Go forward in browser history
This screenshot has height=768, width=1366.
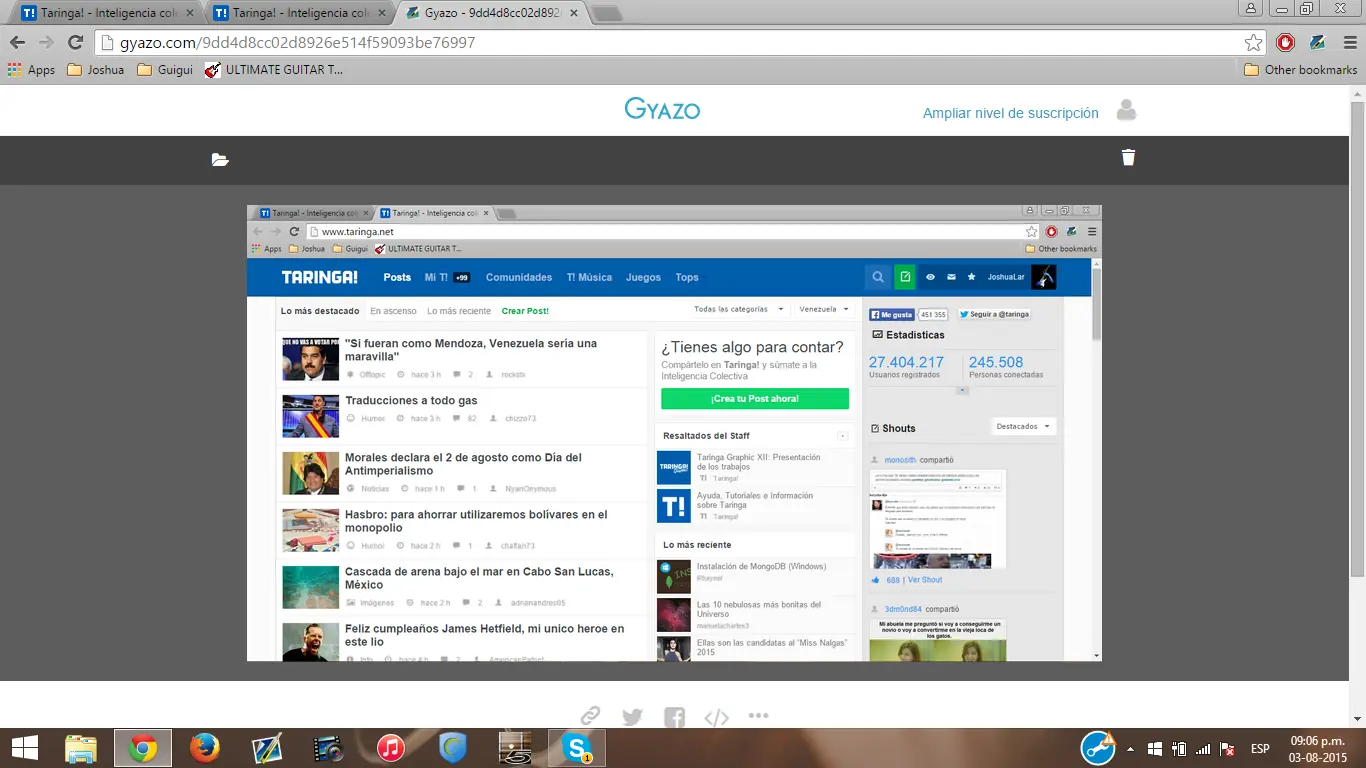pyautogui.click(x=46, y=43)
